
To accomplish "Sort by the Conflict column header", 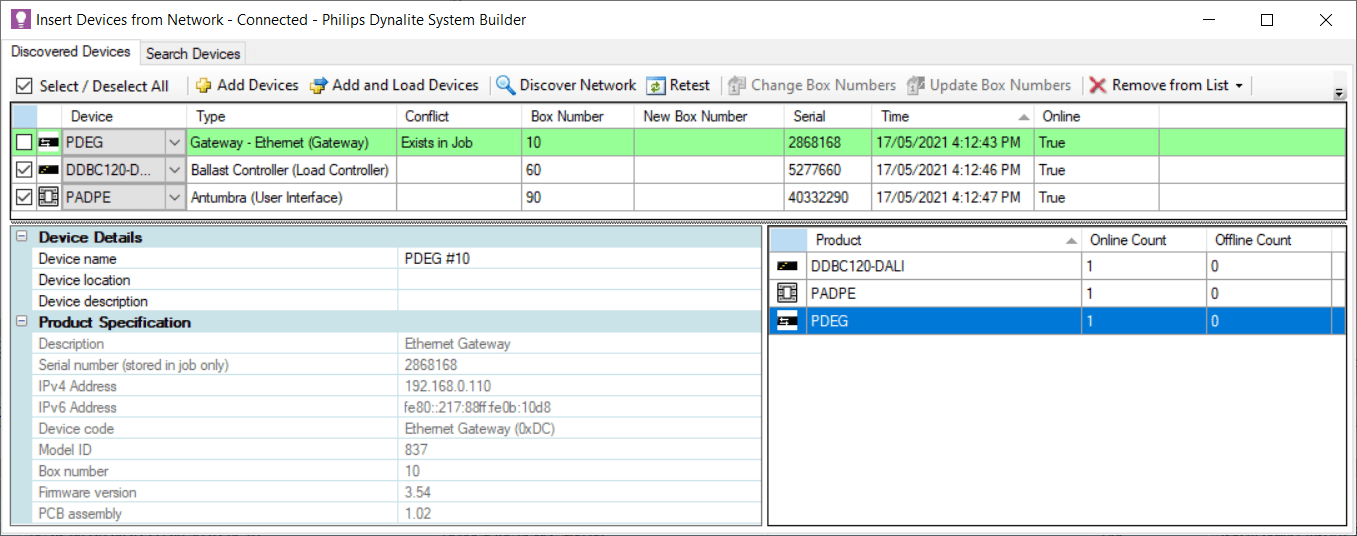I will pos(458,116).
